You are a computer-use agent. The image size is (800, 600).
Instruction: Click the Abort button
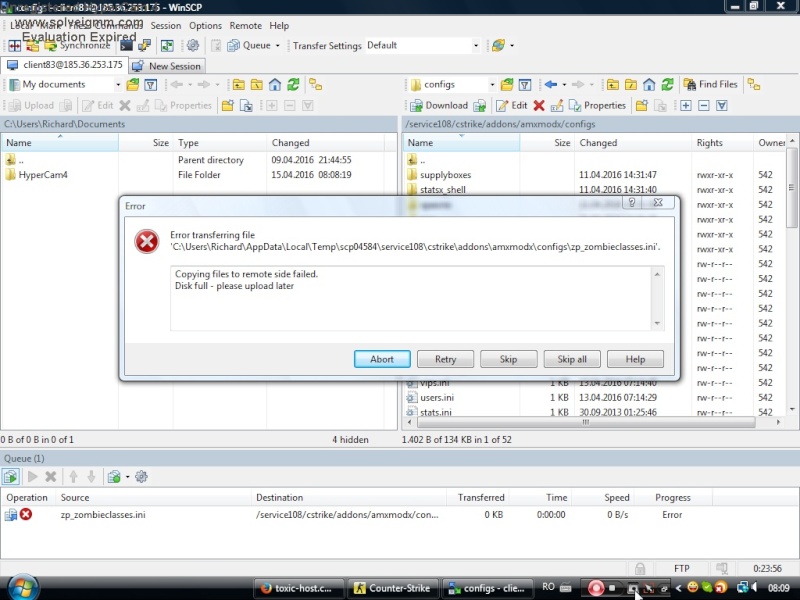(x=382, y=359)
